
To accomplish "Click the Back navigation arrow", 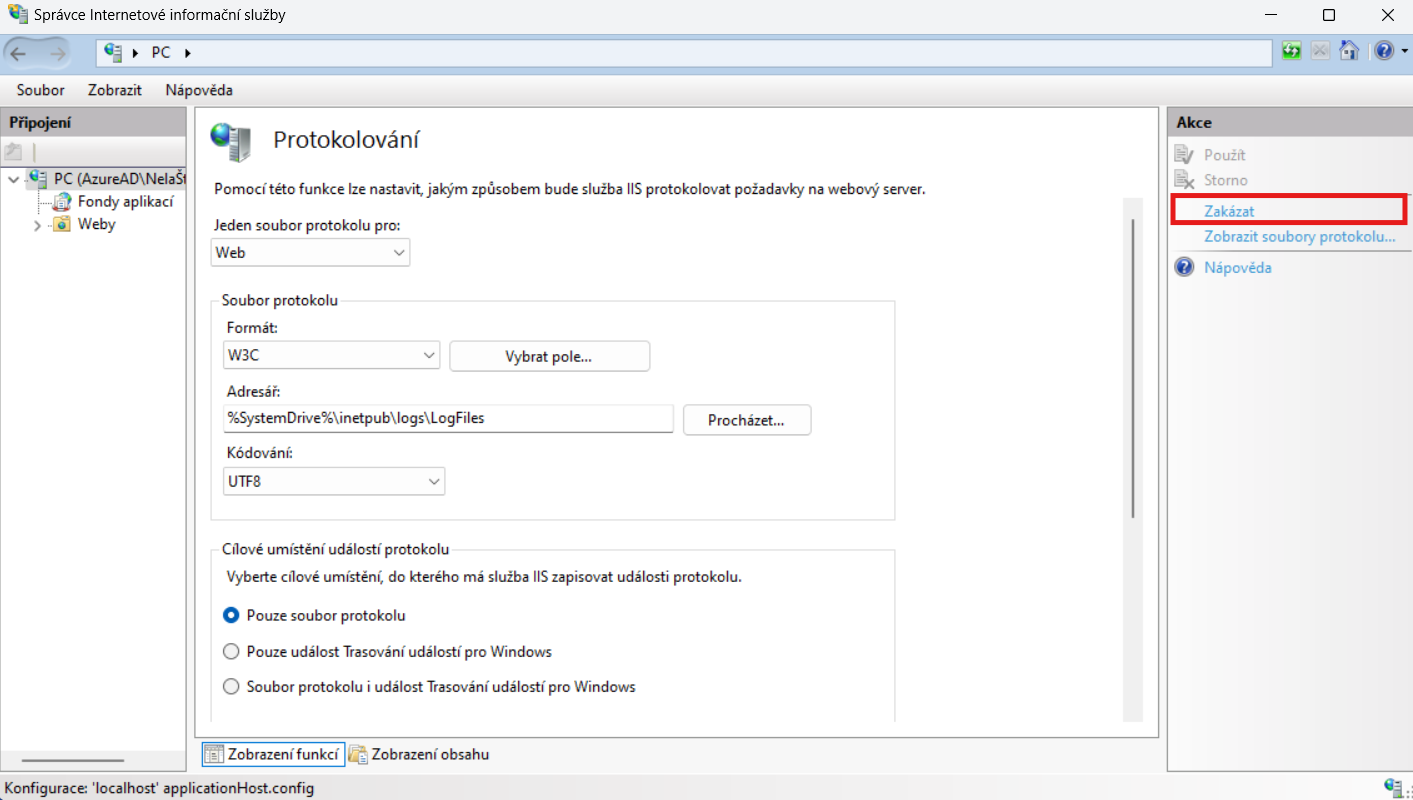I will (x=19, y=53).
